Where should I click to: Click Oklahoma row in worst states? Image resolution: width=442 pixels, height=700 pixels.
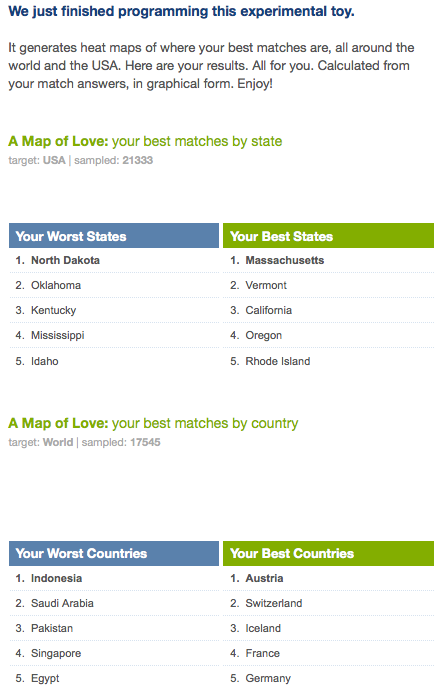114,285
